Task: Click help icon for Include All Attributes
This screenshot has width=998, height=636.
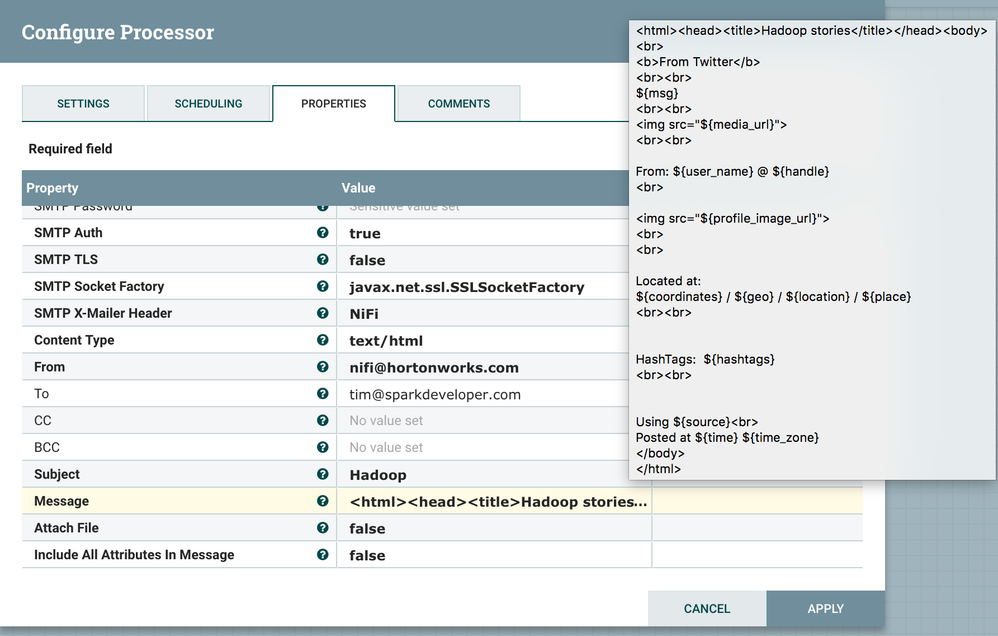Action: tap(322, 555)
